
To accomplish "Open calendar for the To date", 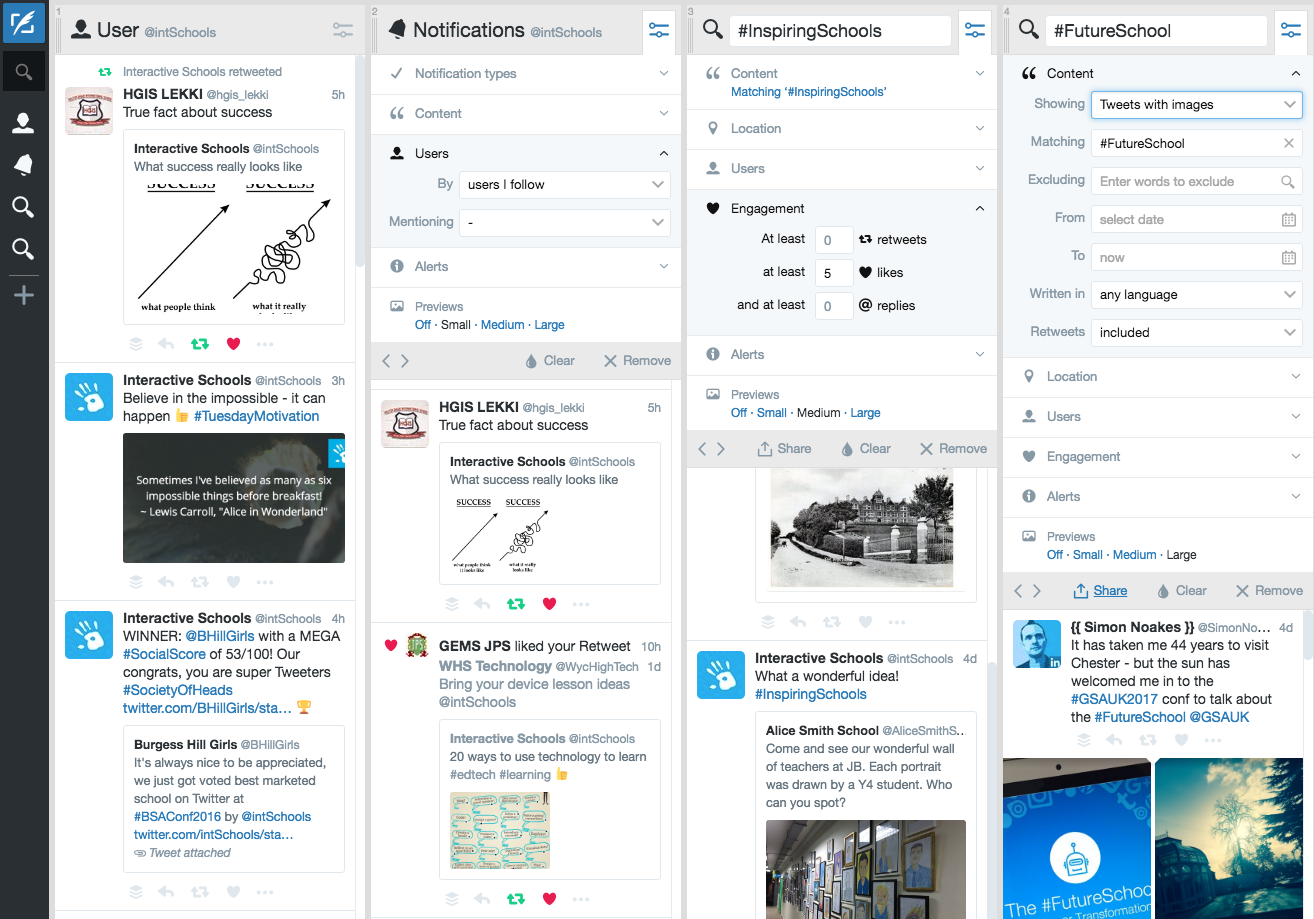I will (1289, 257).
